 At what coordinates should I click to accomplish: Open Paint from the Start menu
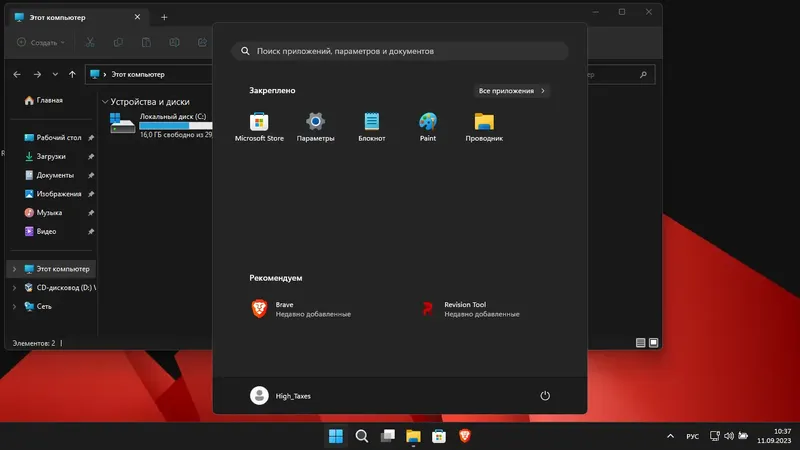[428, 127]
